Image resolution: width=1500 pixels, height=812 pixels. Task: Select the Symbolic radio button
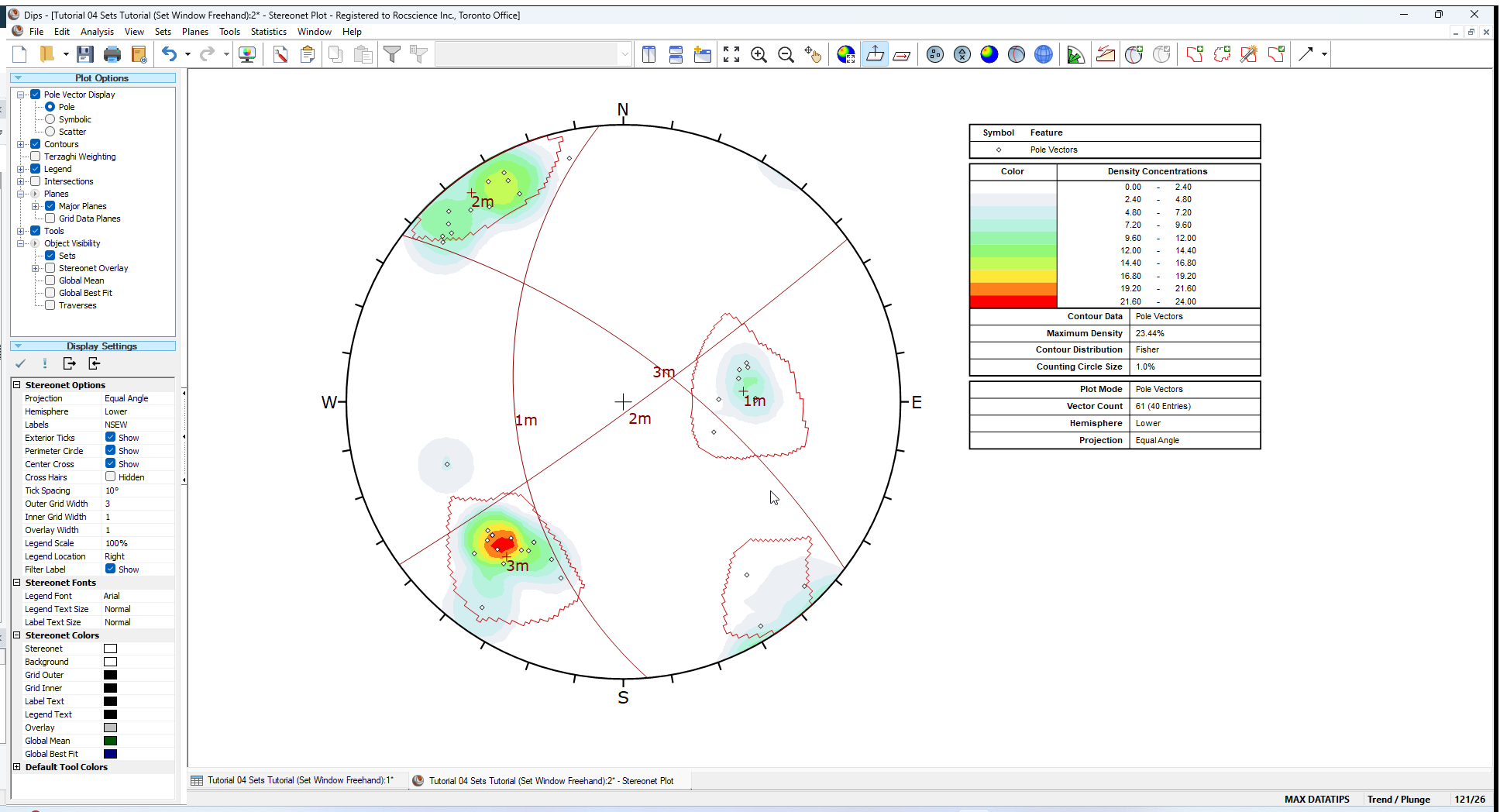pos(50,119)
